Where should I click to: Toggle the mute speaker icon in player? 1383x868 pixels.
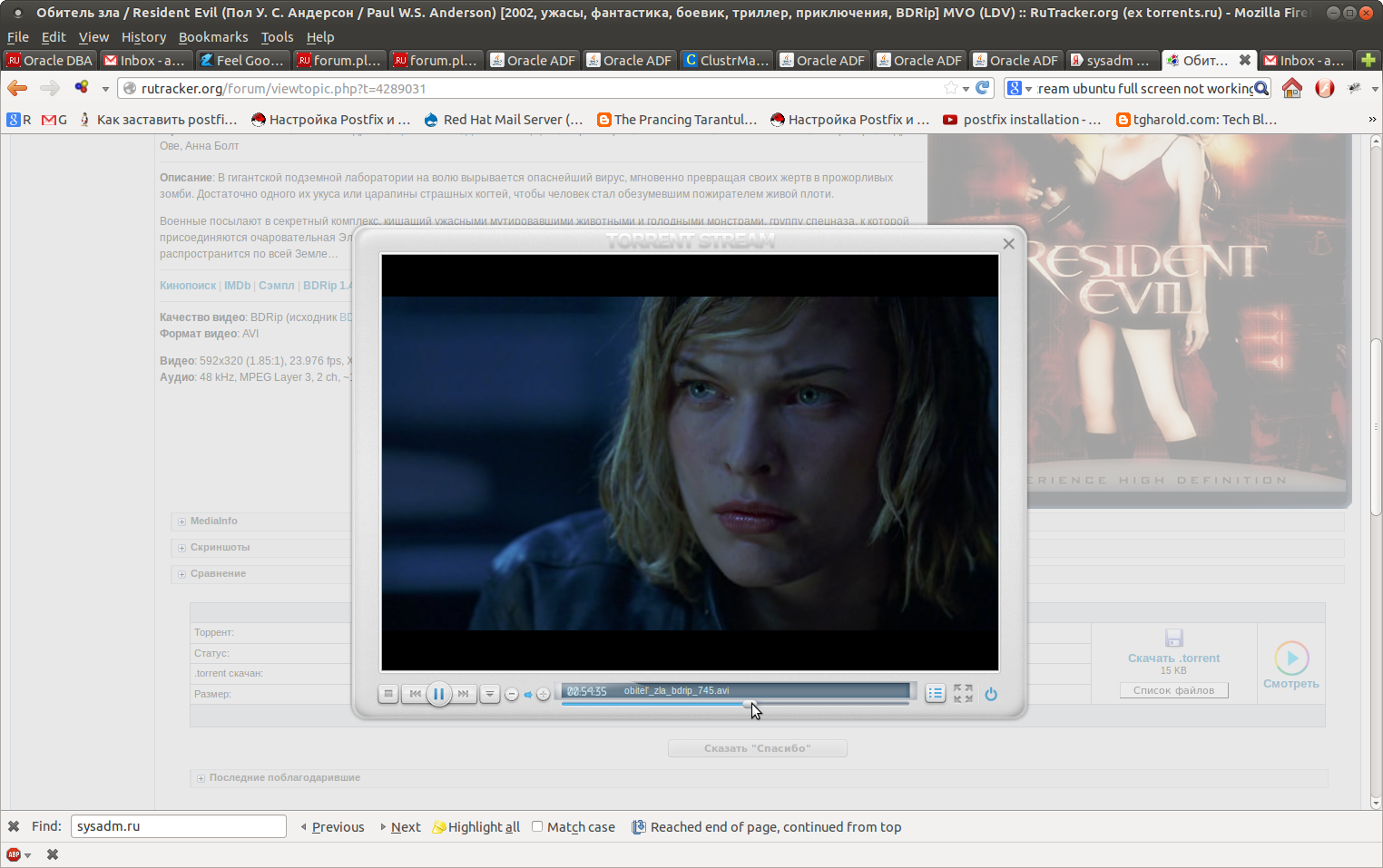click(x=528, y=694)
